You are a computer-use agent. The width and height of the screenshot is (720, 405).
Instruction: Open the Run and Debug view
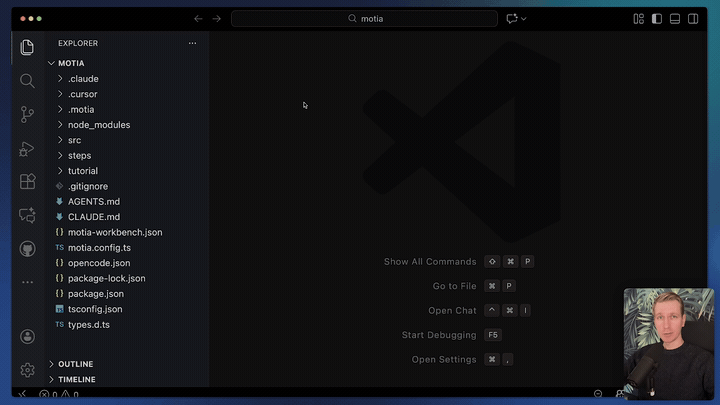pos(27,149)
